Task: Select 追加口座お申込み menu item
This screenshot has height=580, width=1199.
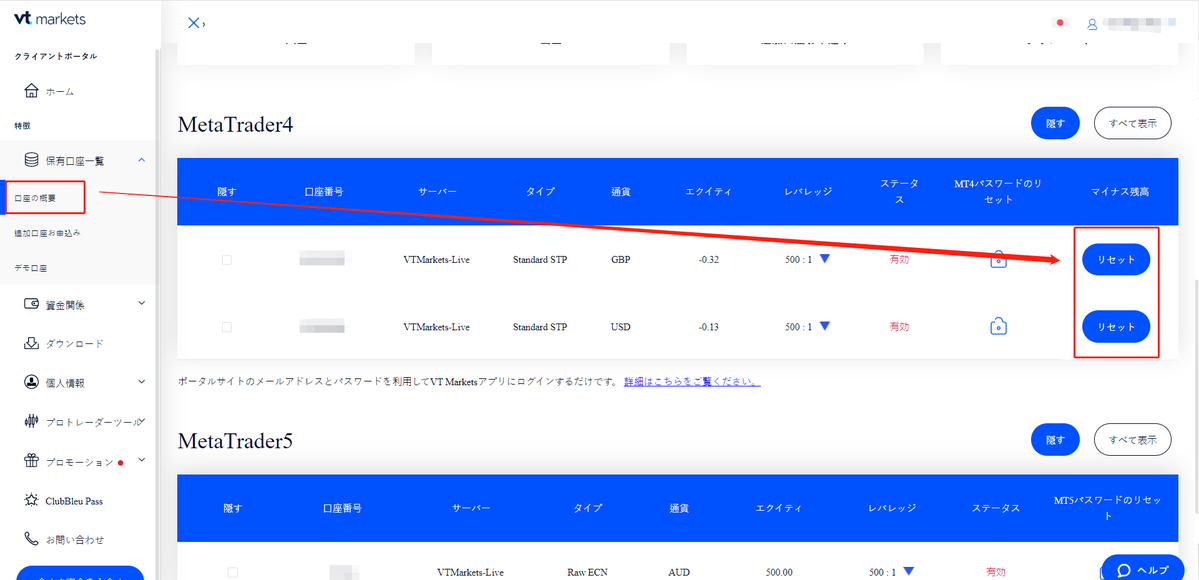Action: click(x=47, y=233)
